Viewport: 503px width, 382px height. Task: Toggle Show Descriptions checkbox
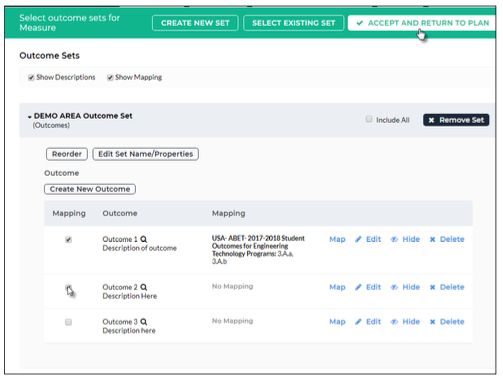pos(31,78)
